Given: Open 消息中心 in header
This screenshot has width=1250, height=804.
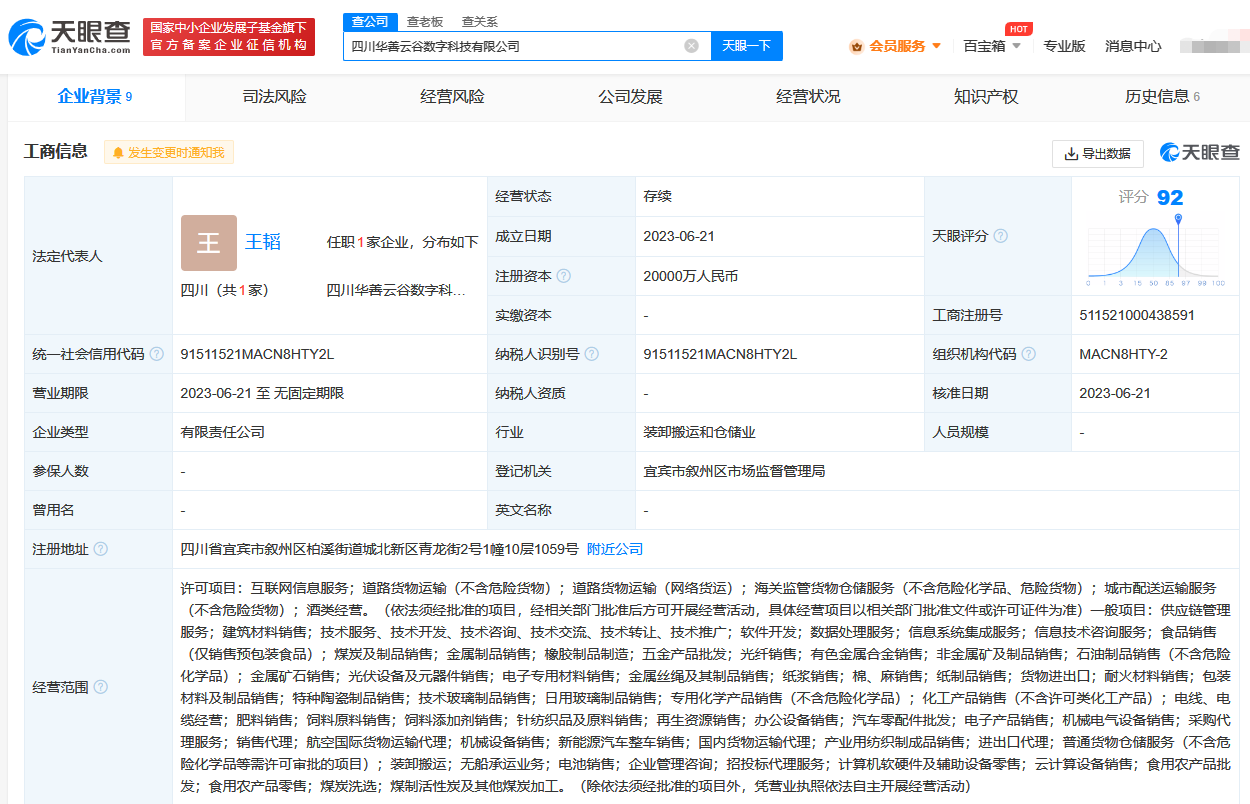Looking at the screenshot, I should click(1133, 46).
